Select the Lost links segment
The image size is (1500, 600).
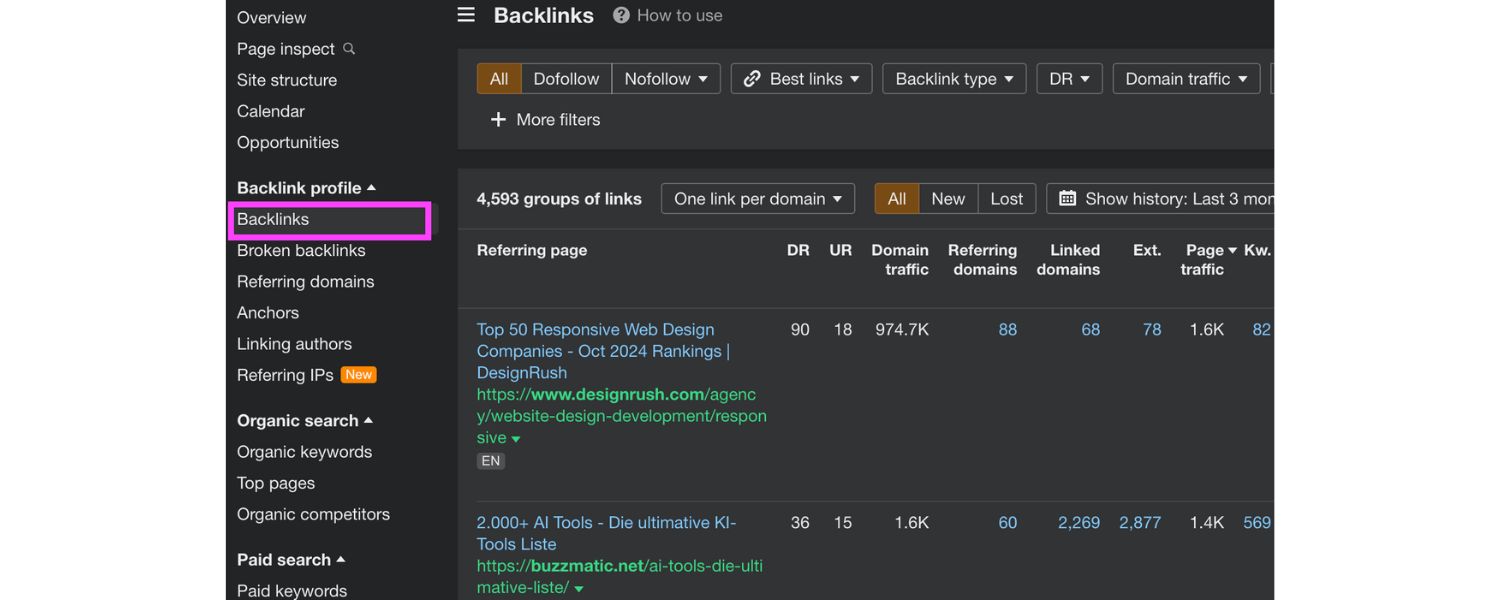tap(1006, 198)
